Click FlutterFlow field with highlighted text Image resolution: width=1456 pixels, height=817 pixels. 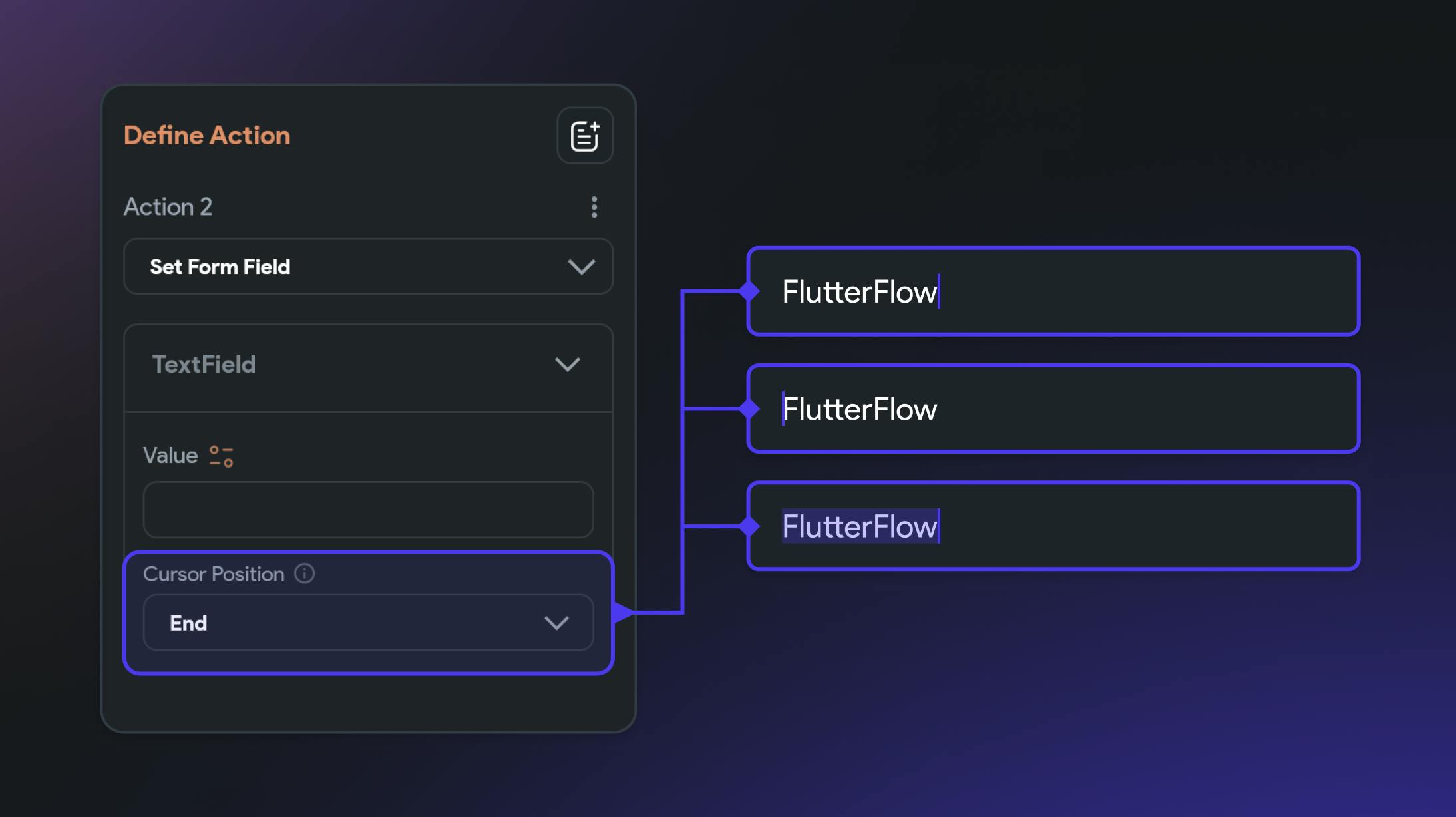tap(1053, 526)
